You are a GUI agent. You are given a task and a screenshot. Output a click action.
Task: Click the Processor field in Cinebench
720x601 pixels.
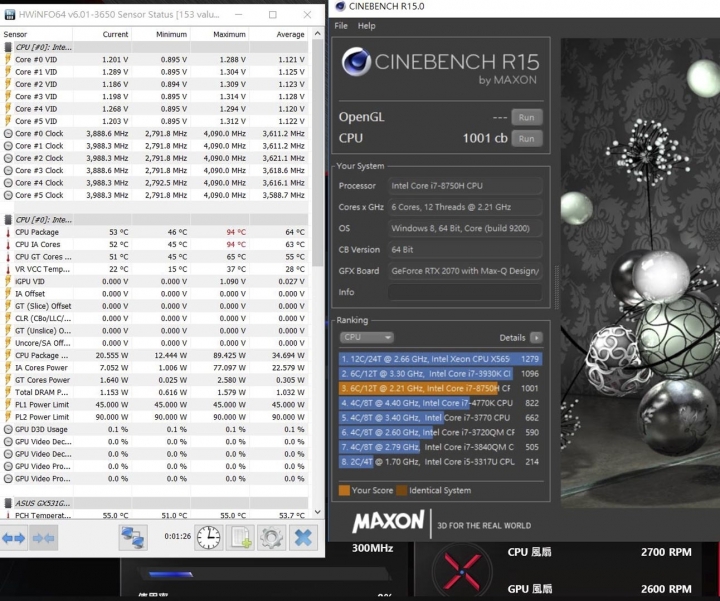pyautogui.click(x=465, y=185)
